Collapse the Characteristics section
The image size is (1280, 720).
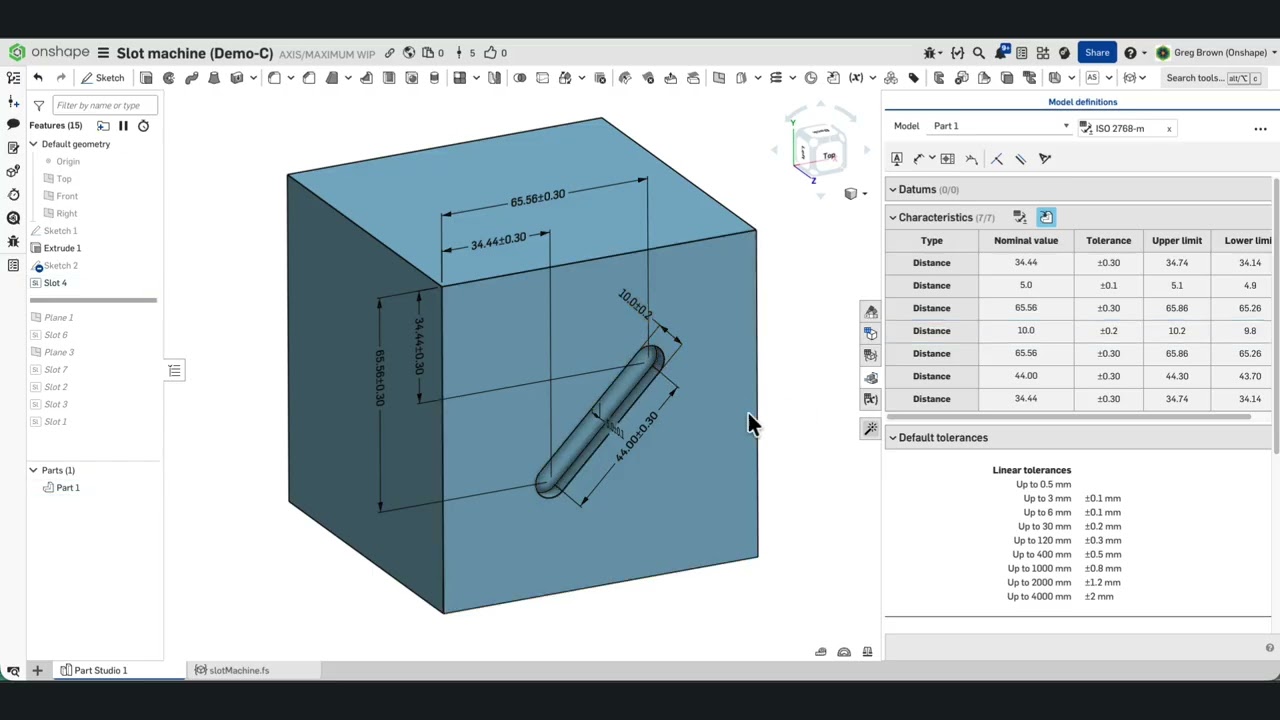pos(893,217)
